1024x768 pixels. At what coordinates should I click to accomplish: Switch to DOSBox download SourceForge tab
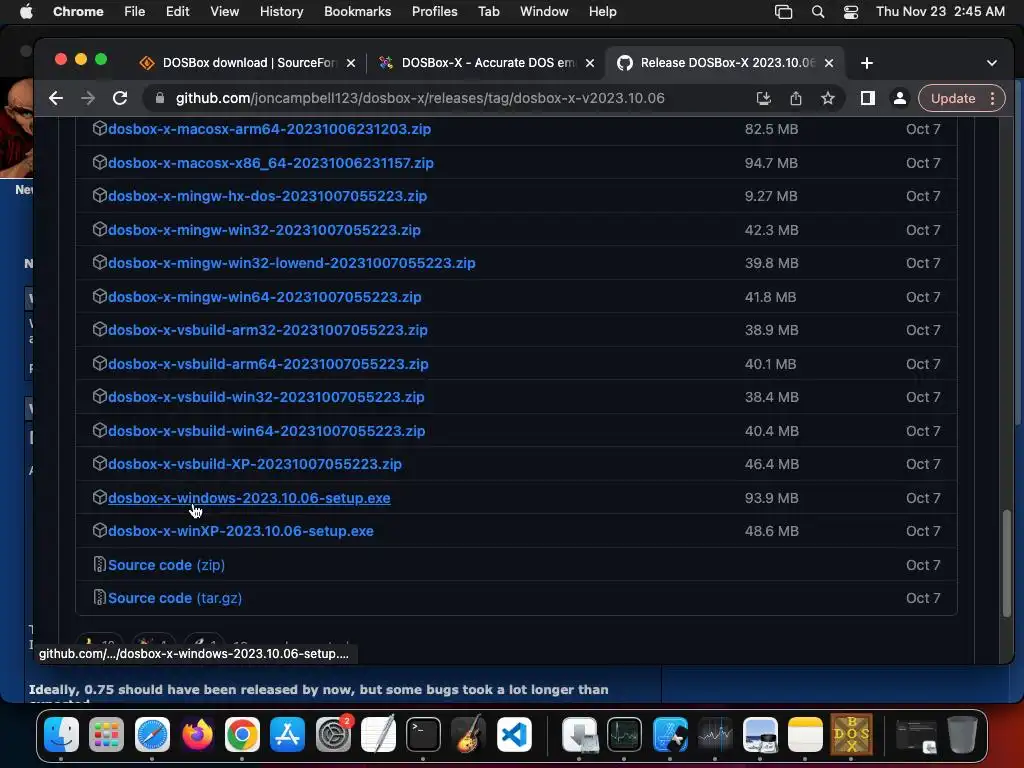tap(248, 63)
